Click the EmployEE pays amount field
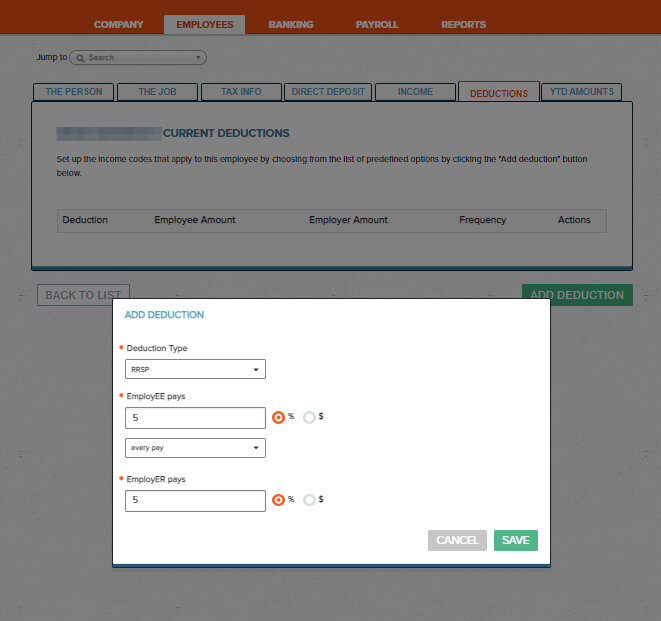 [x=195, y=418]
